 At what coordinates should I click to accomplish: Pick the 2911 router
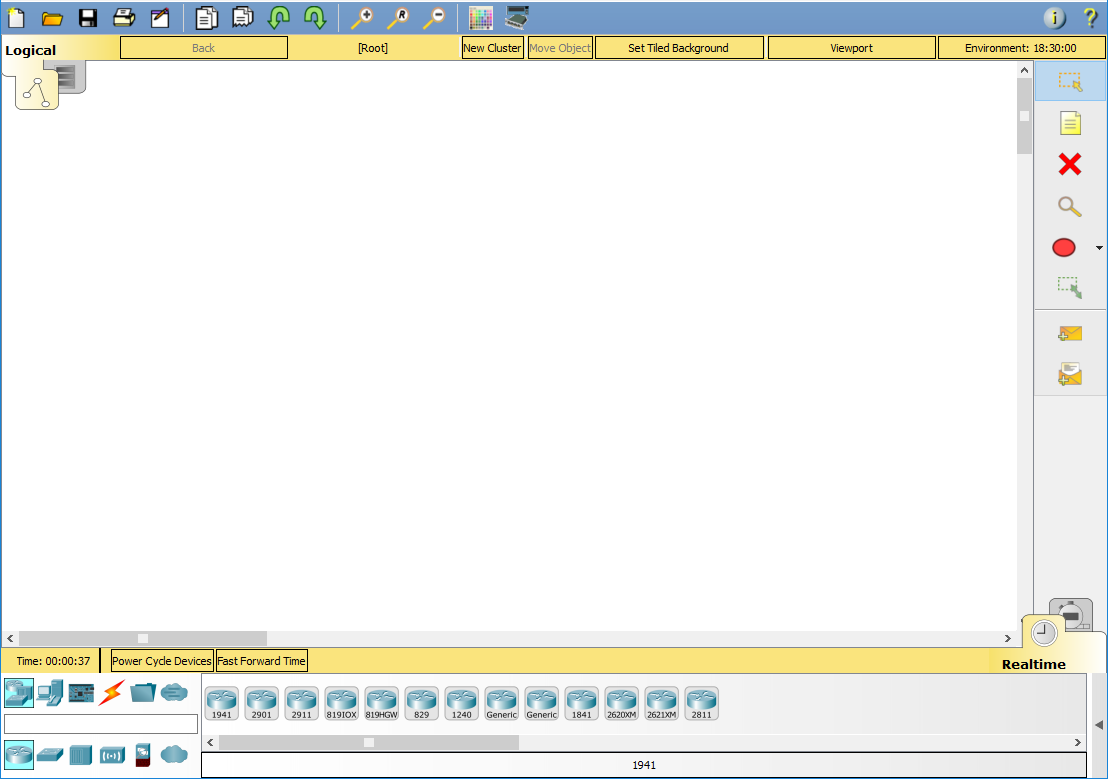click(302, 703)
